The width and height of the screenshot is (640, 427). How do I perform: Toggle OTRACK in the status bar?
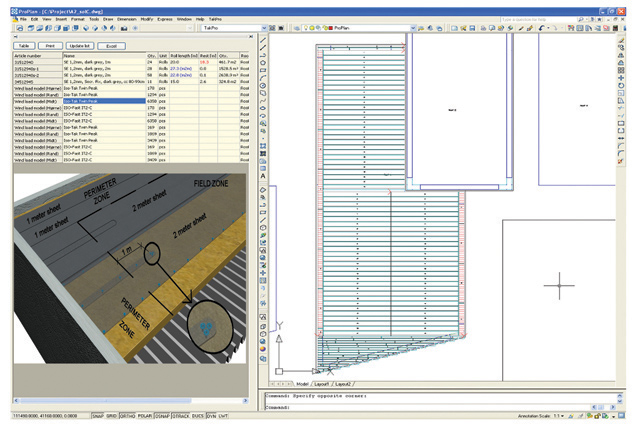(x=181, y=416)
